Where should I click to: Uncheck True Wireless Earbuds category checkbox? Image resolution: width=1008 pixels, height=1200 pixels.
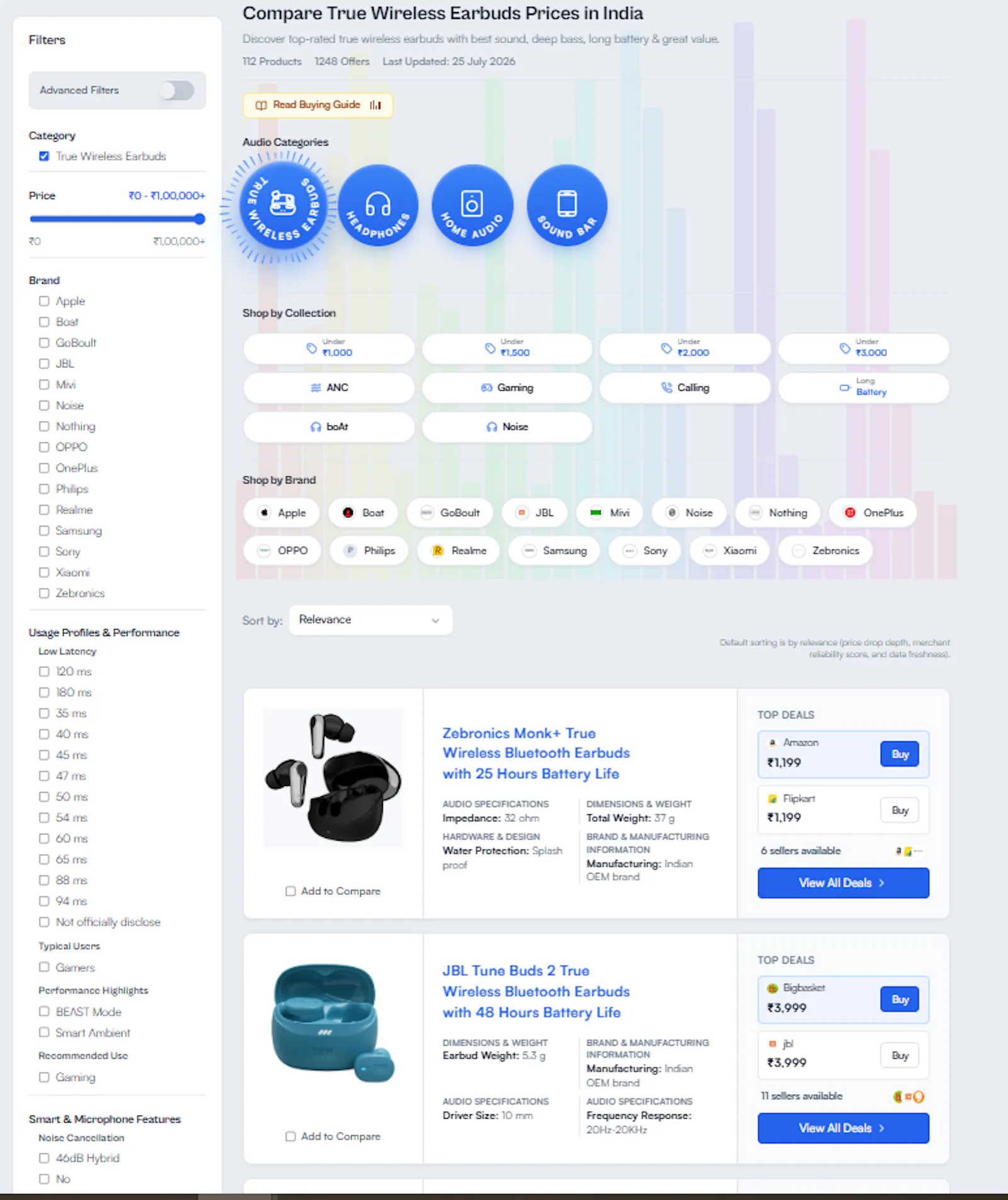[x=44, y=156]
